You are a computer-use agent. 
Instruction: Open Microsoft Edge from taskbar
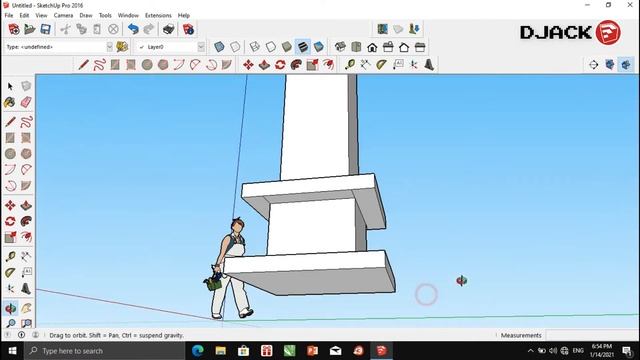pos(198,350)
